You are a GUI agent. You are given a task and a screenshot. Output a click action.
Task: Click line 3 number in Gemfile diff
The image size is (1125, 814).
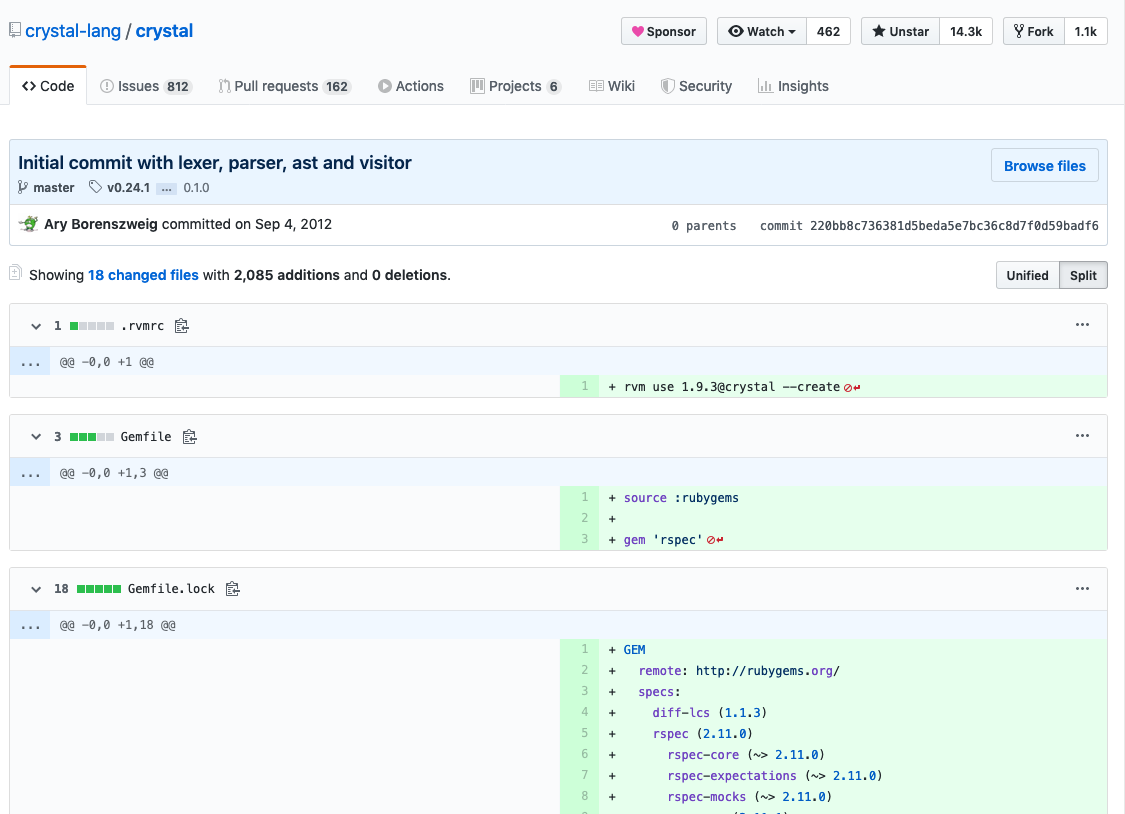coord(584,539)
